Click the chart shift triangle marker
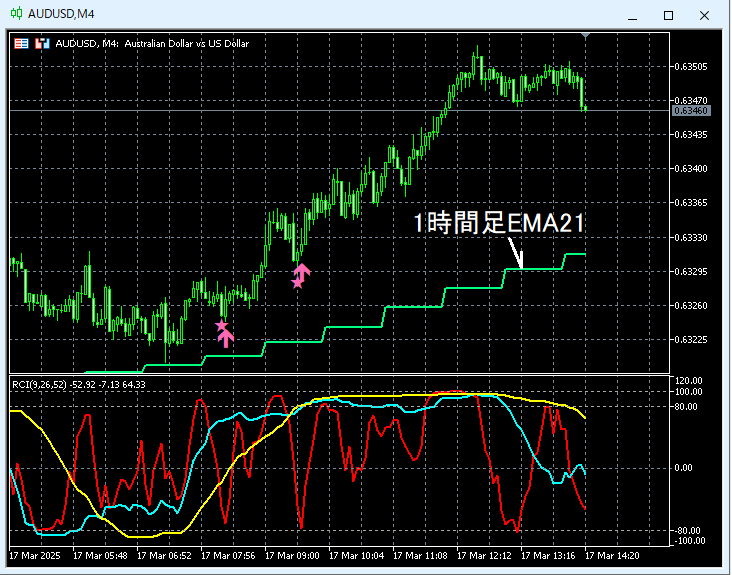Image resolution: width=732 pixels, height=575 pixels. pyautogui.click(x=585, y=35)
